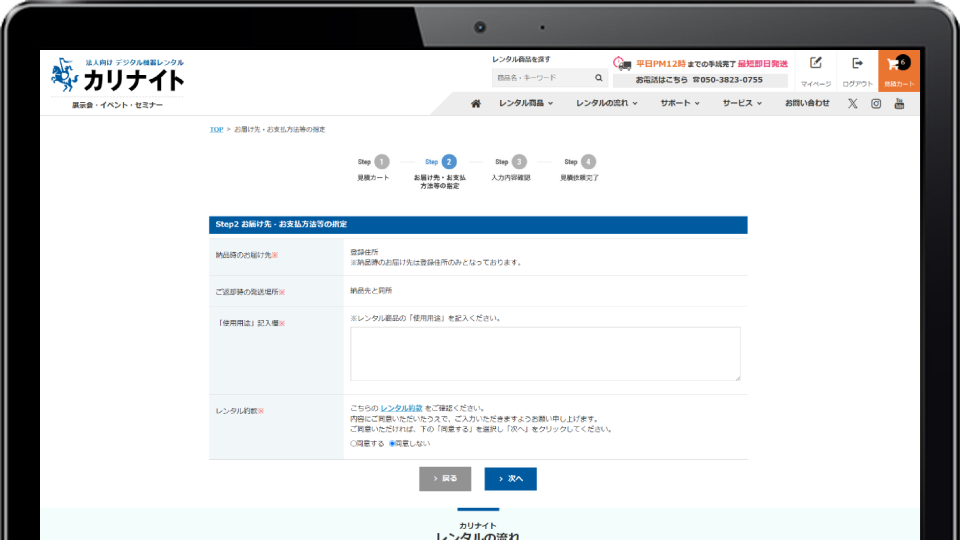Click the 戻る button

pyautogui.click(x=445, y=479)
